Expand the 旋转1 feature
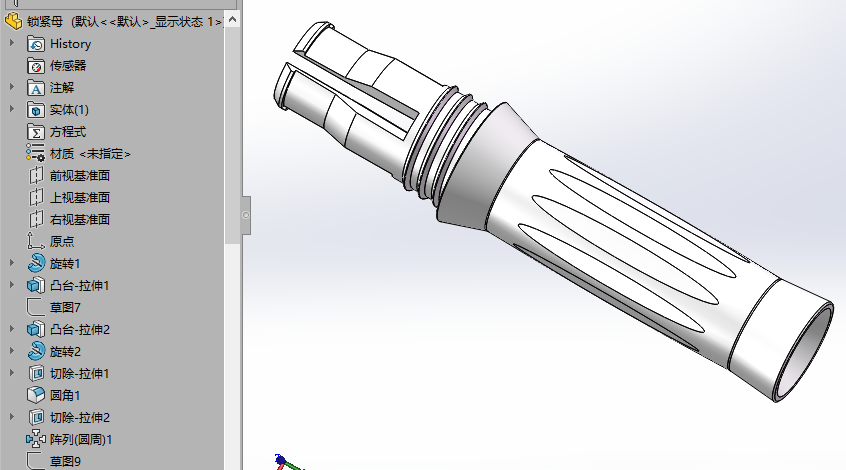 [x=12, y=263]
